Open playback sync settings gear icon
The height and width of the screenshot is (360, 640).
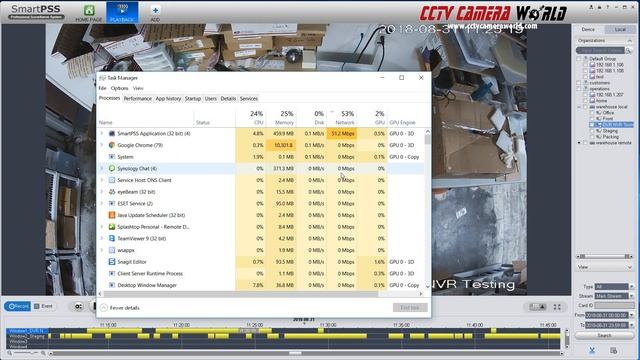[x=78, y=306]
